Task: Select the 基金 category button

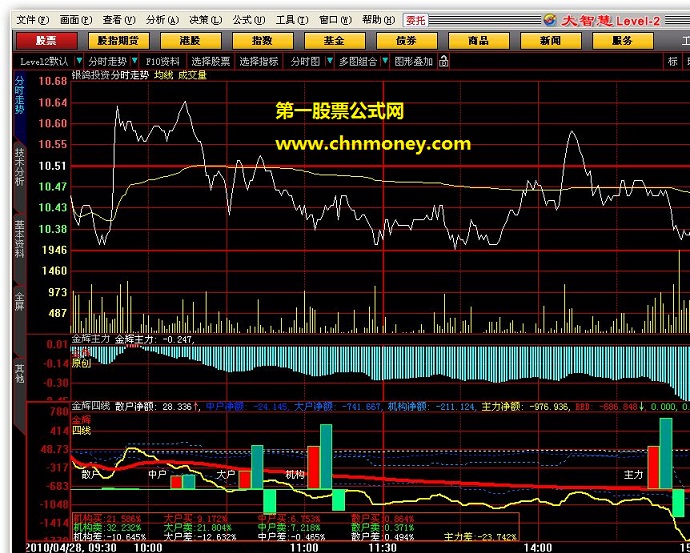Action: point(335,41)
